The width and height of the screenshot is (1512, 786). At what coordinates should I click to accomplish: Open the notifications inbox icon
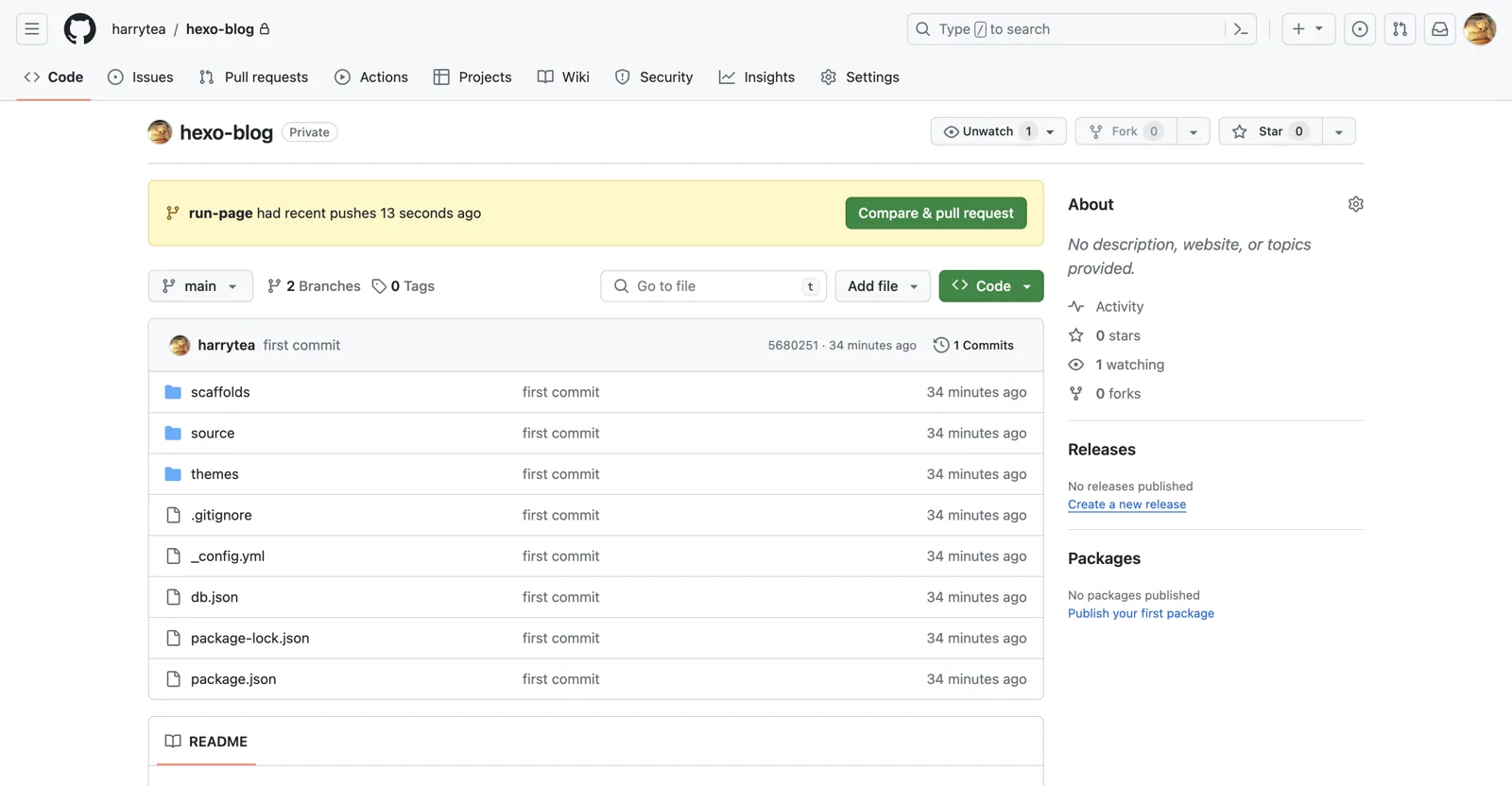pyautogui.click(x=1439, y=29)
